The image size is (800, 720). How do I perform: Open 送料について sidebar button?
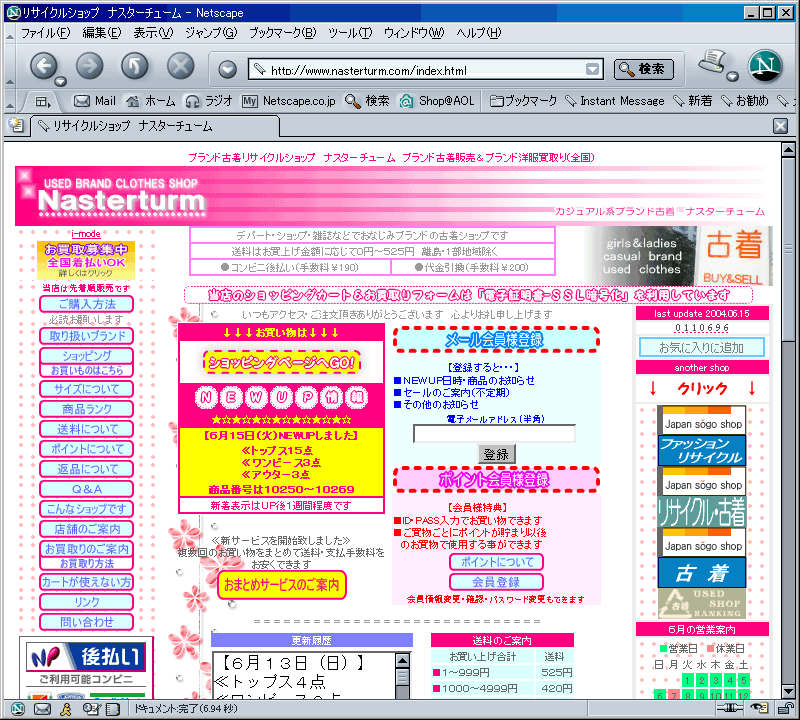click(x=86, y=429)
